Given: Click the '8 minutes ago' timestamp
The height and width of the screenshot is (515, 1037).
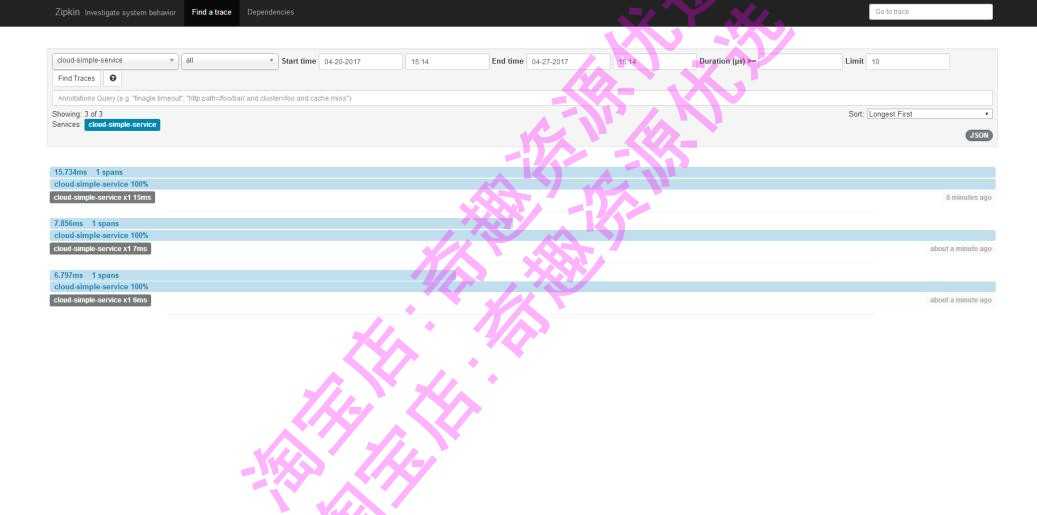Looking at the screenshot, I should 968,198.
